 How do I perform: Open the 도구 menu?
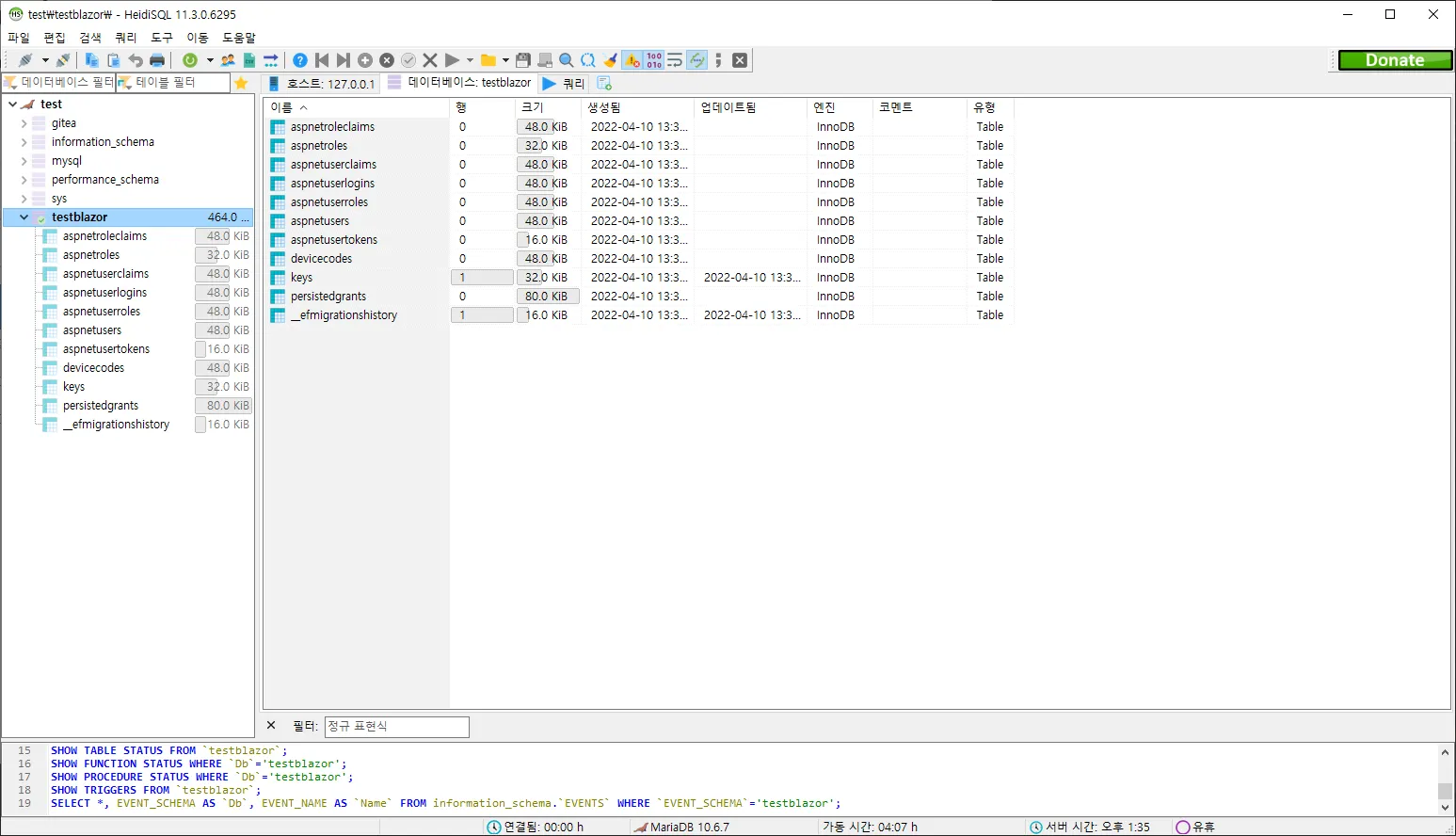point(162,38)
